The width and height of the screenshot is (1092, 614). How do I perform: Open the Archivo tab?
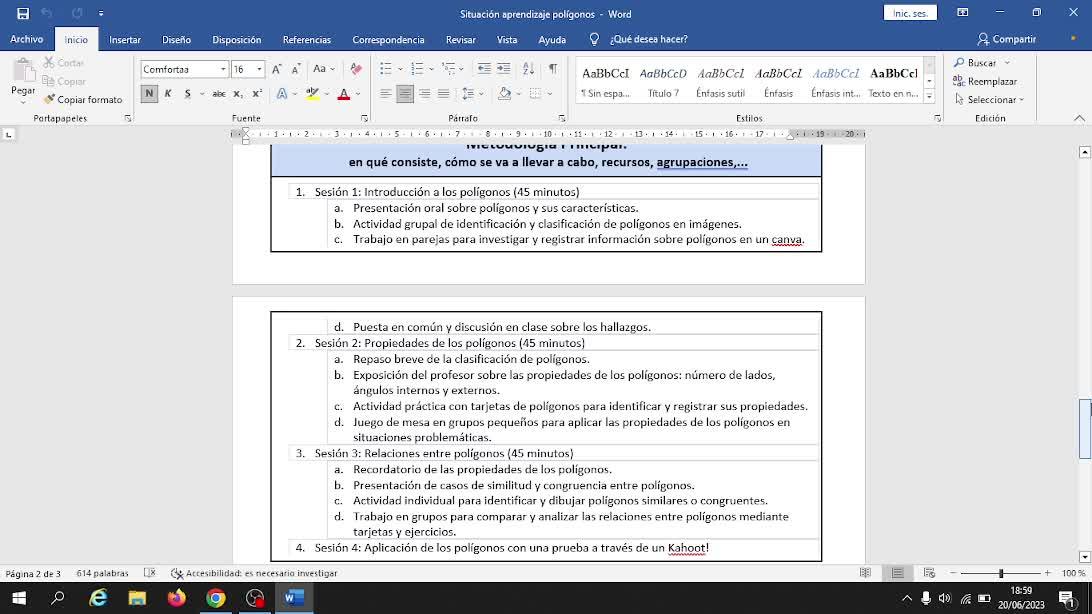coord(26,40)
